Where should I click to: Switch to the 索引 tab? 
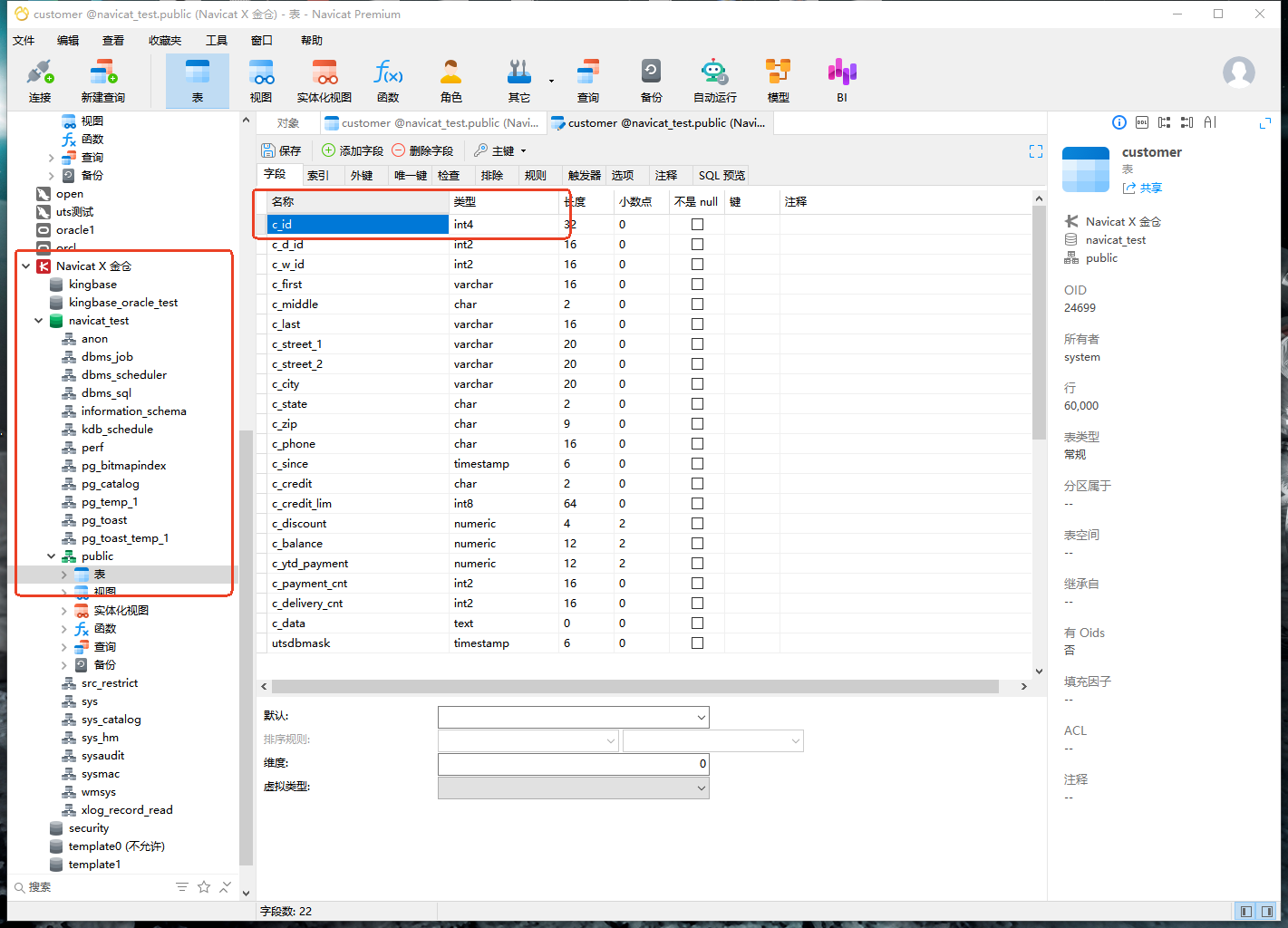click(x=318, y=175)
